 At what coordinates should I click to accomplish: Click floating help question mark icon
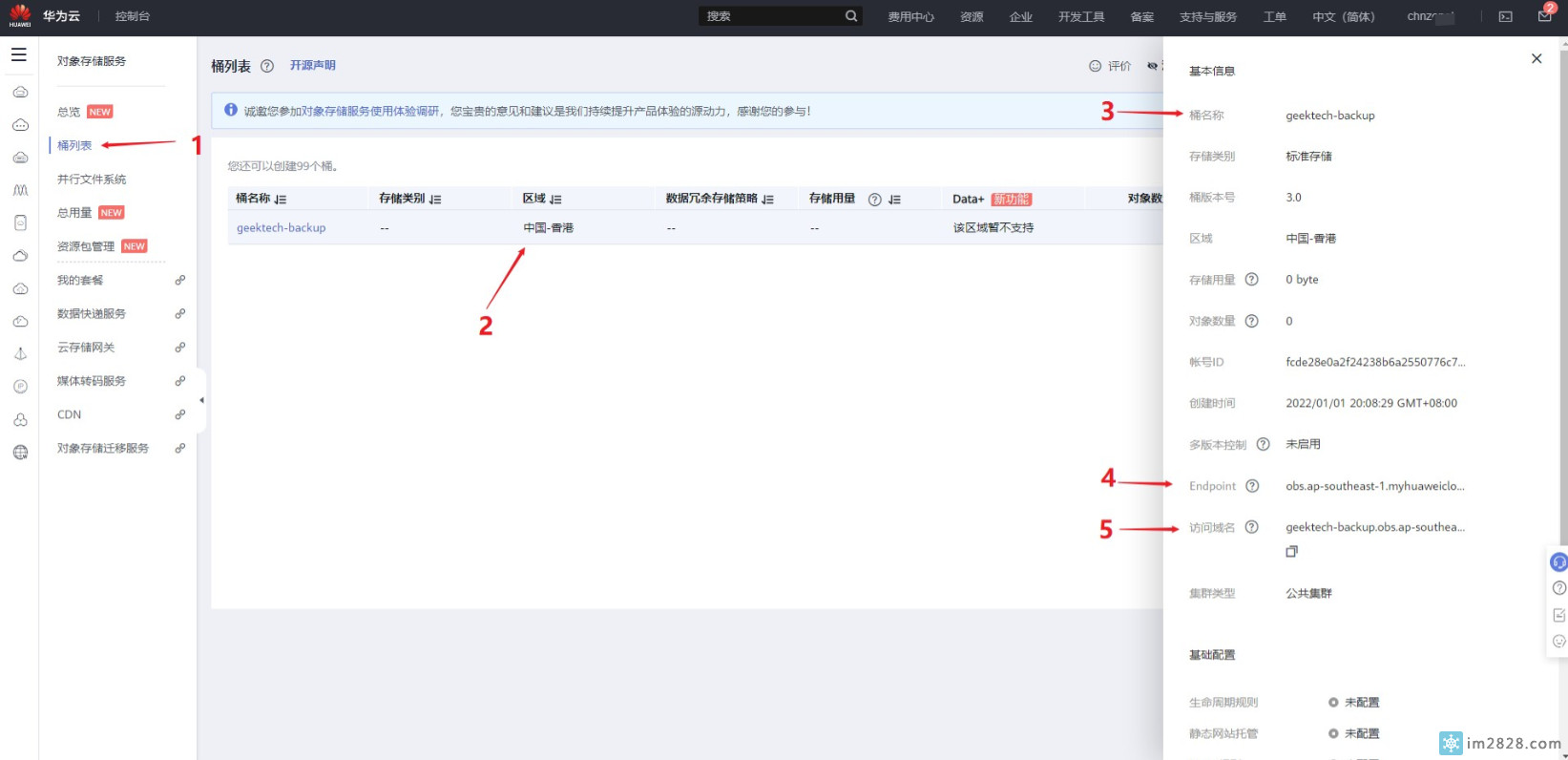(x=1559, y=588)
